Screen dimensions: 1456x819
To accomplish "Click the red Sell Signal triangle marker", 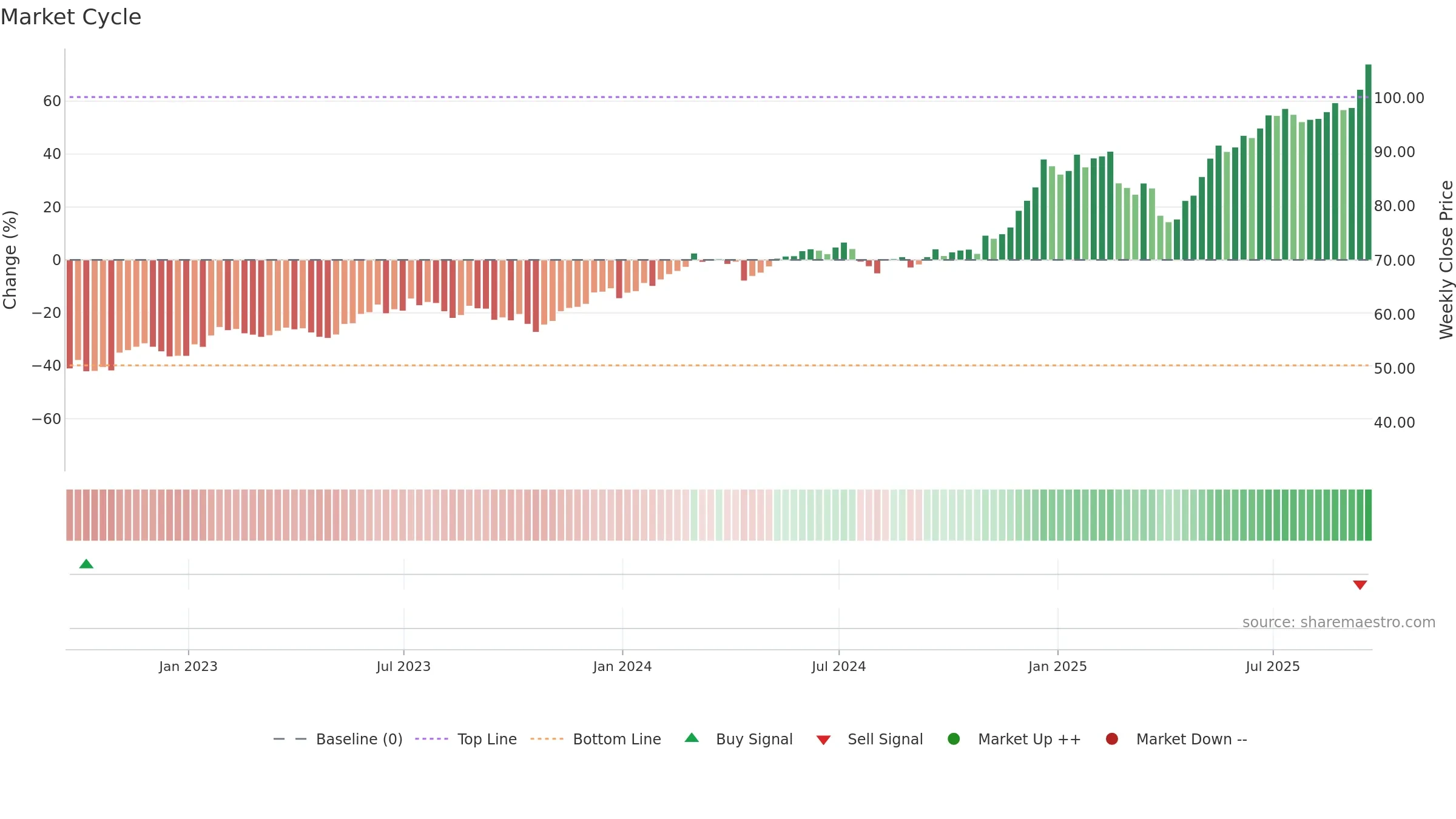I will tap(1360, 585).
